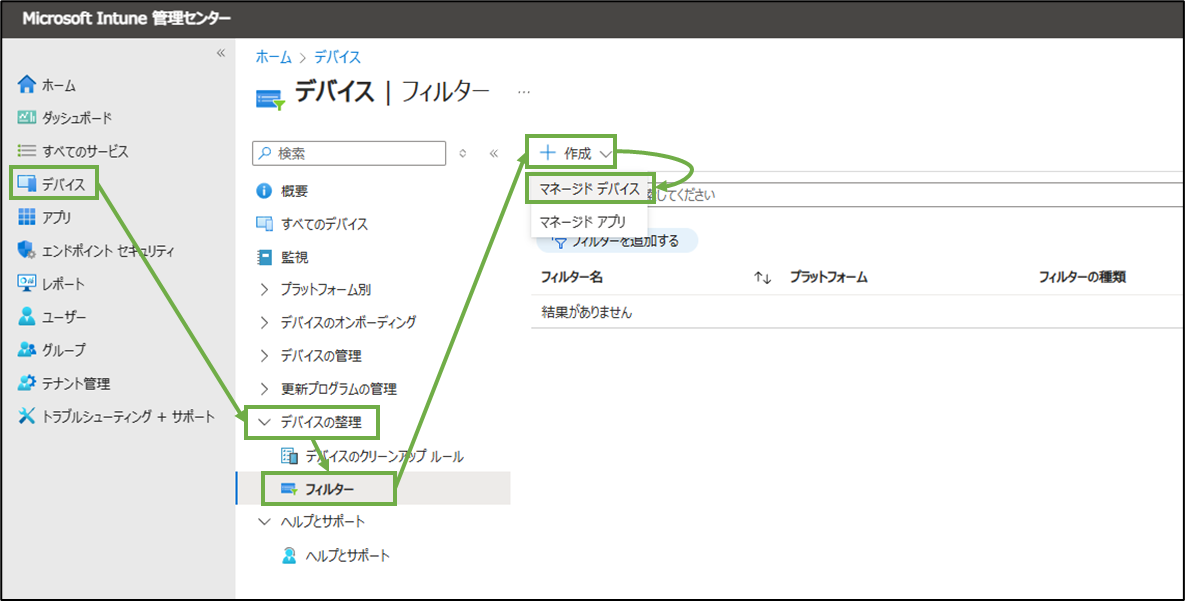Open エンドポイント セキュリティ in left navigation
Screen dimensions: 1185x601
[108, 251]
